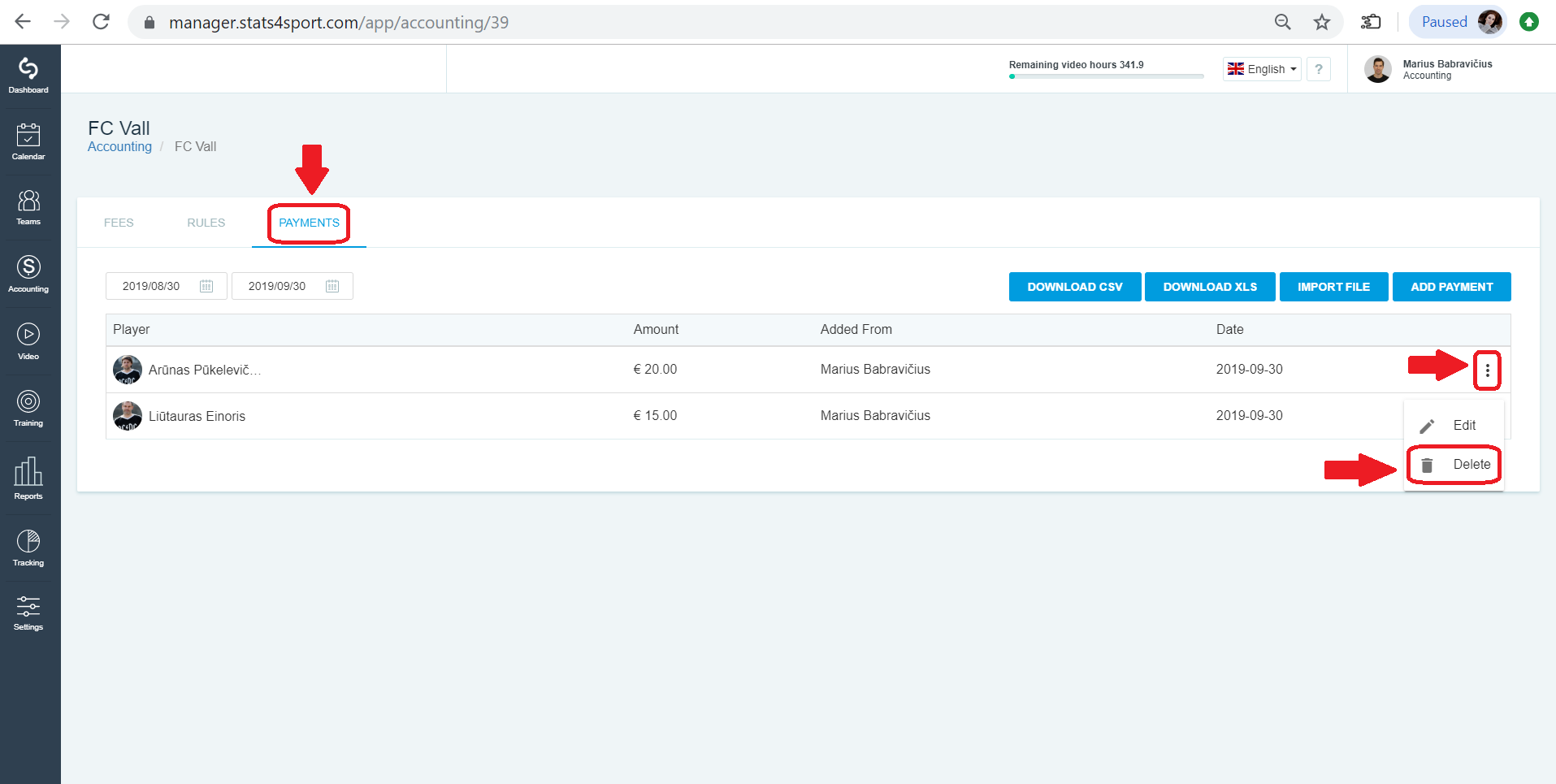Switch to the RULES tab
Viewport: 1556px width, 784px height.
click(206, 223)
